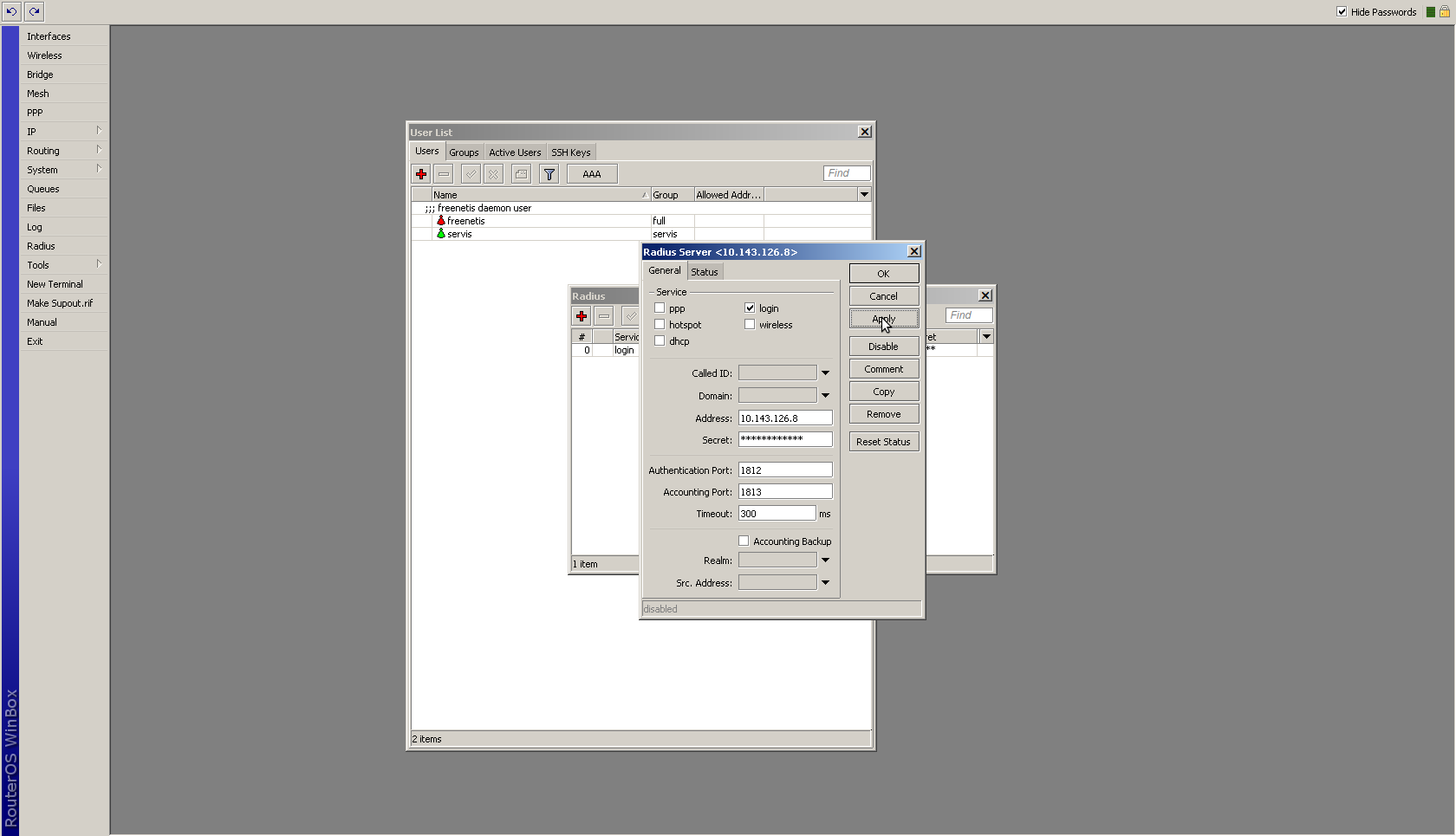Toggle the Accounting Backup checkbox
The height and width of the screenshot is (836, 1456).
(744, 541)
